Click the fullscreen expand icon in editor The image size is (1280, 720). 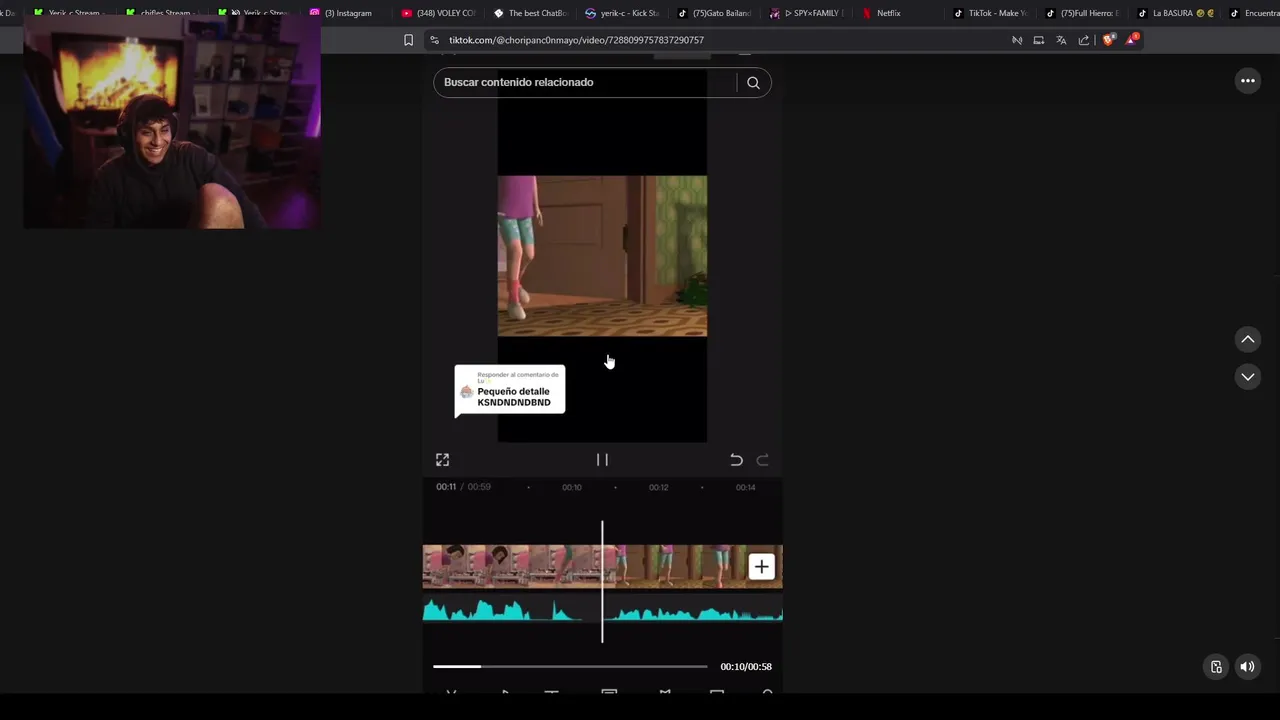(442, 460)
